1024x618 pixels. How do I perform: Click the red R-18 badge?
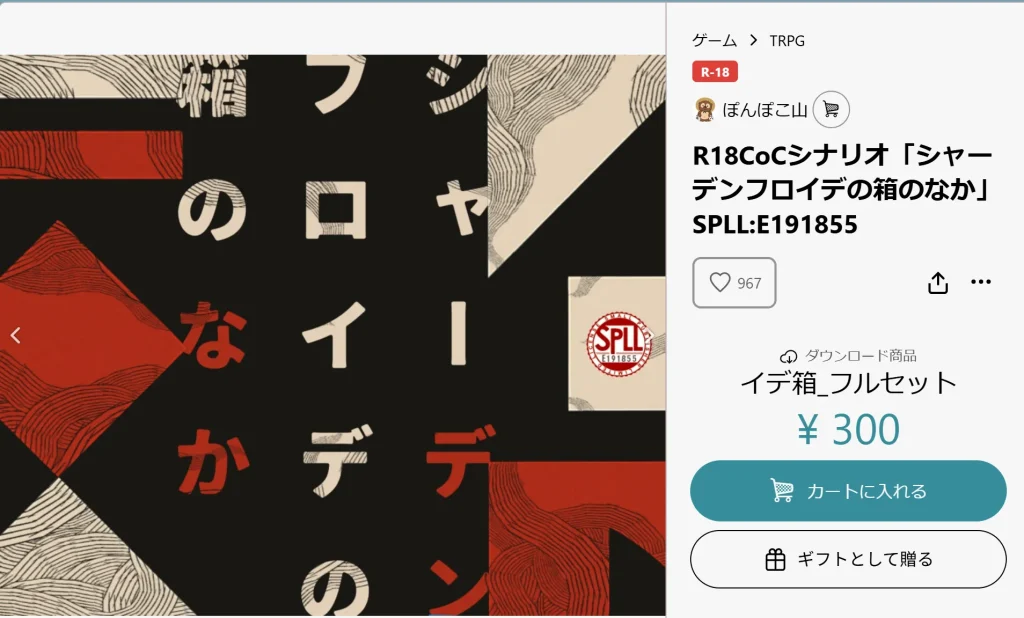(x=715, y=72)
